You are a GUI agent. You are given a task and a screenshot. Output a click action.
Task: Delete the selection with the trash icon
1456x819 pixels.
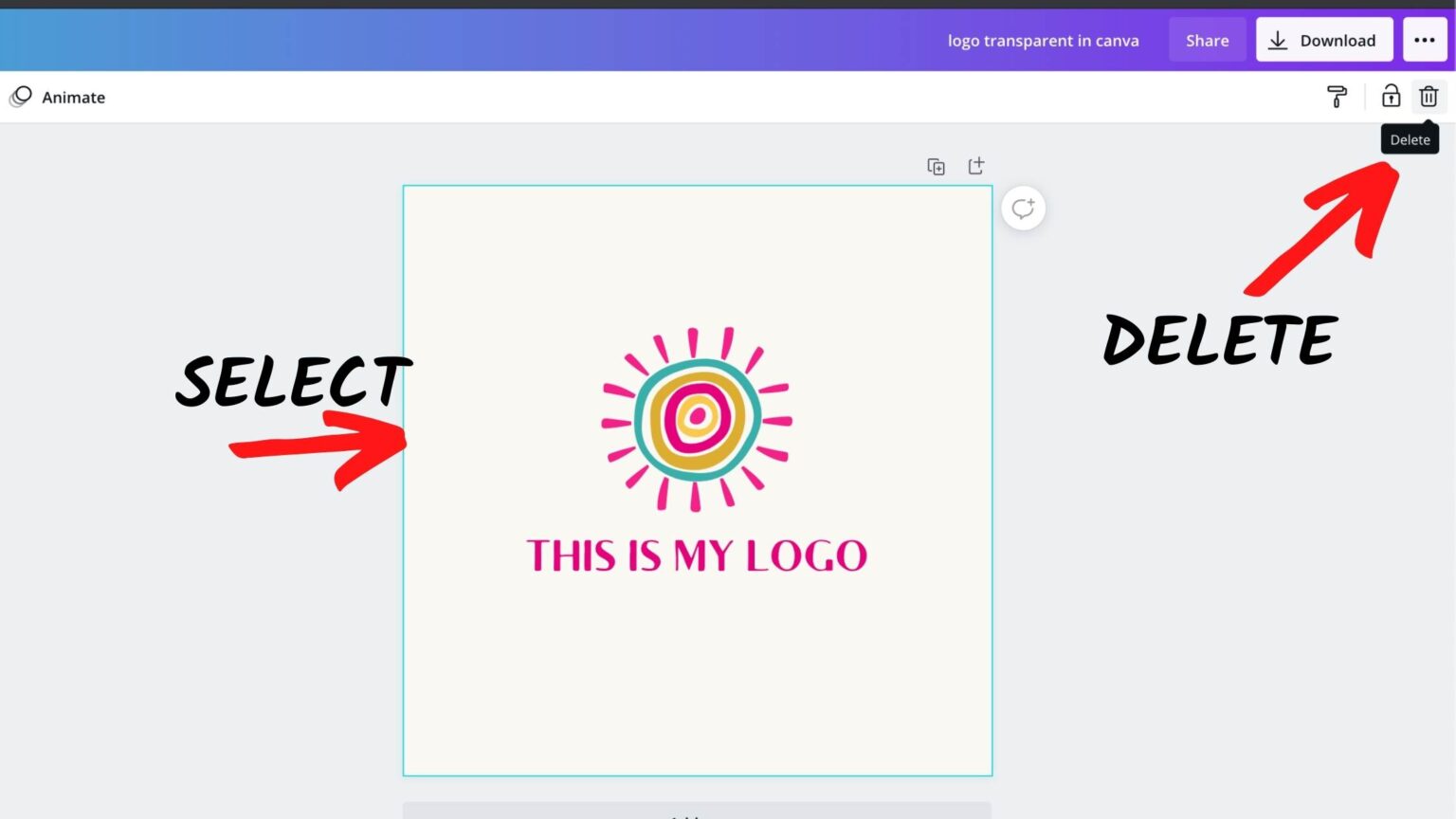pos(1429,96)
